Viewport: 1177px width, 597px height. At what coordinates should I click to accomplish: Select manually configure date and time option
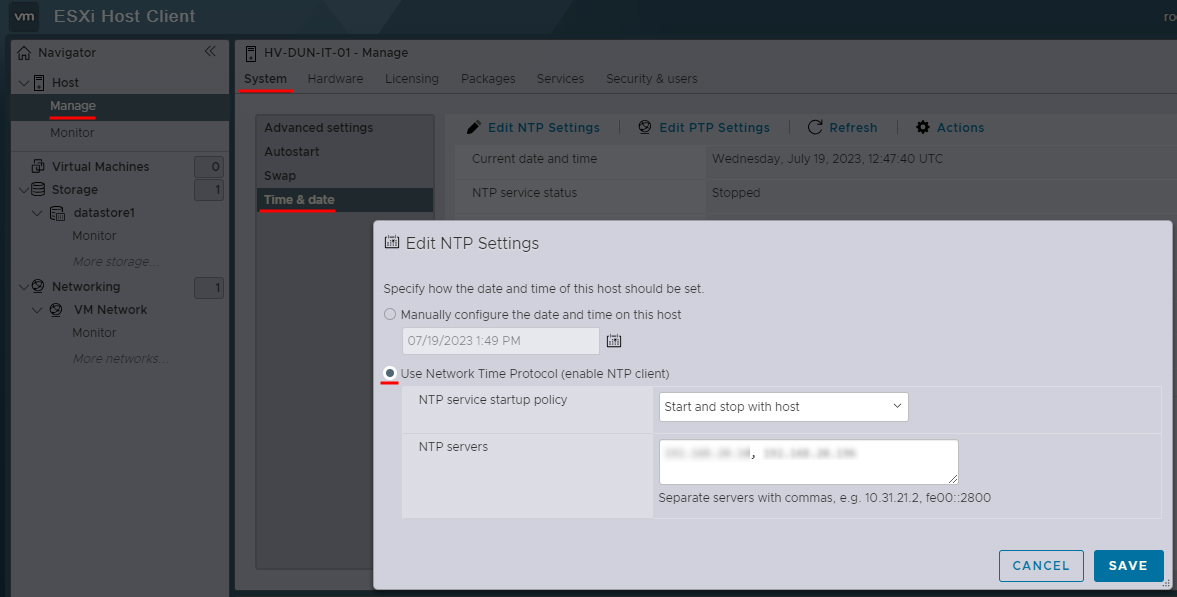click(390, 314)
